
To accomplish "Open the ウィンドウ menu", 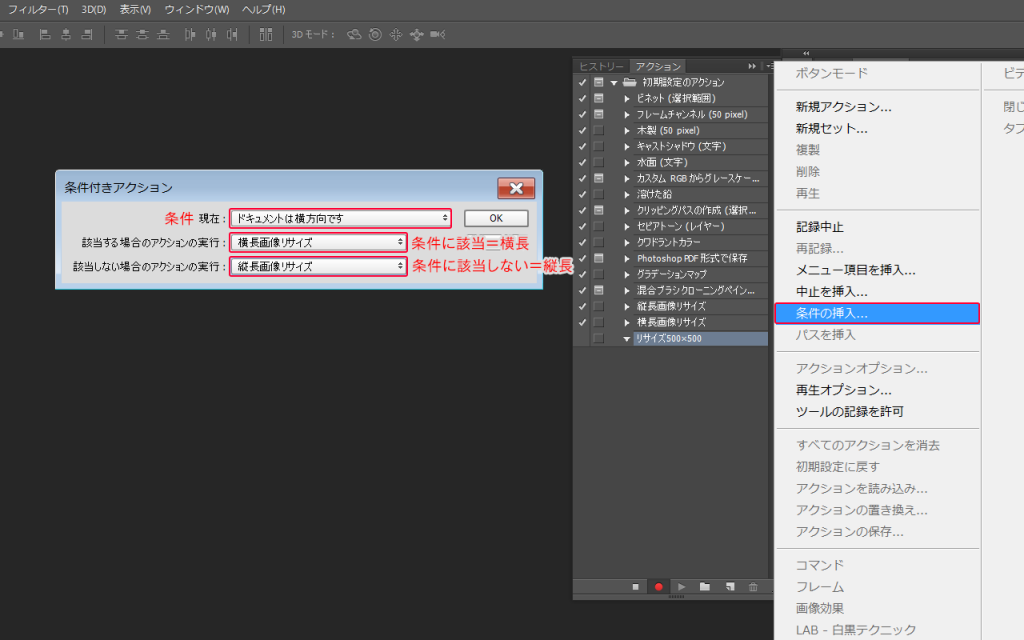I will click(197, 10).
